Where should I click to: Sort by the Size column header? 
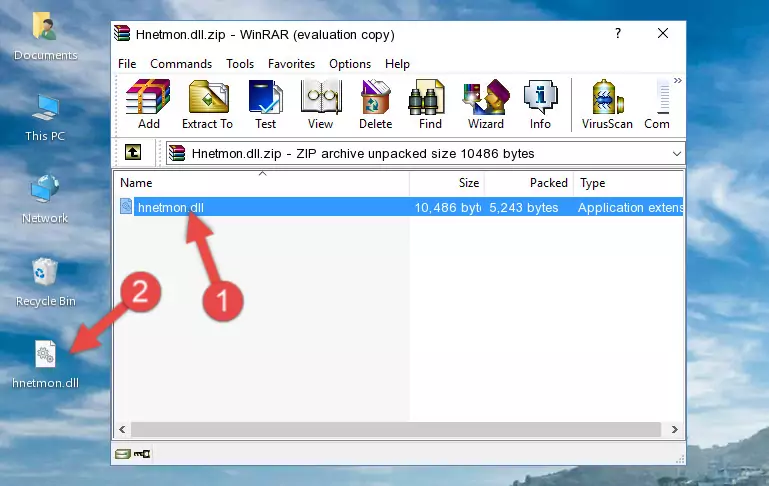[447, 183]
